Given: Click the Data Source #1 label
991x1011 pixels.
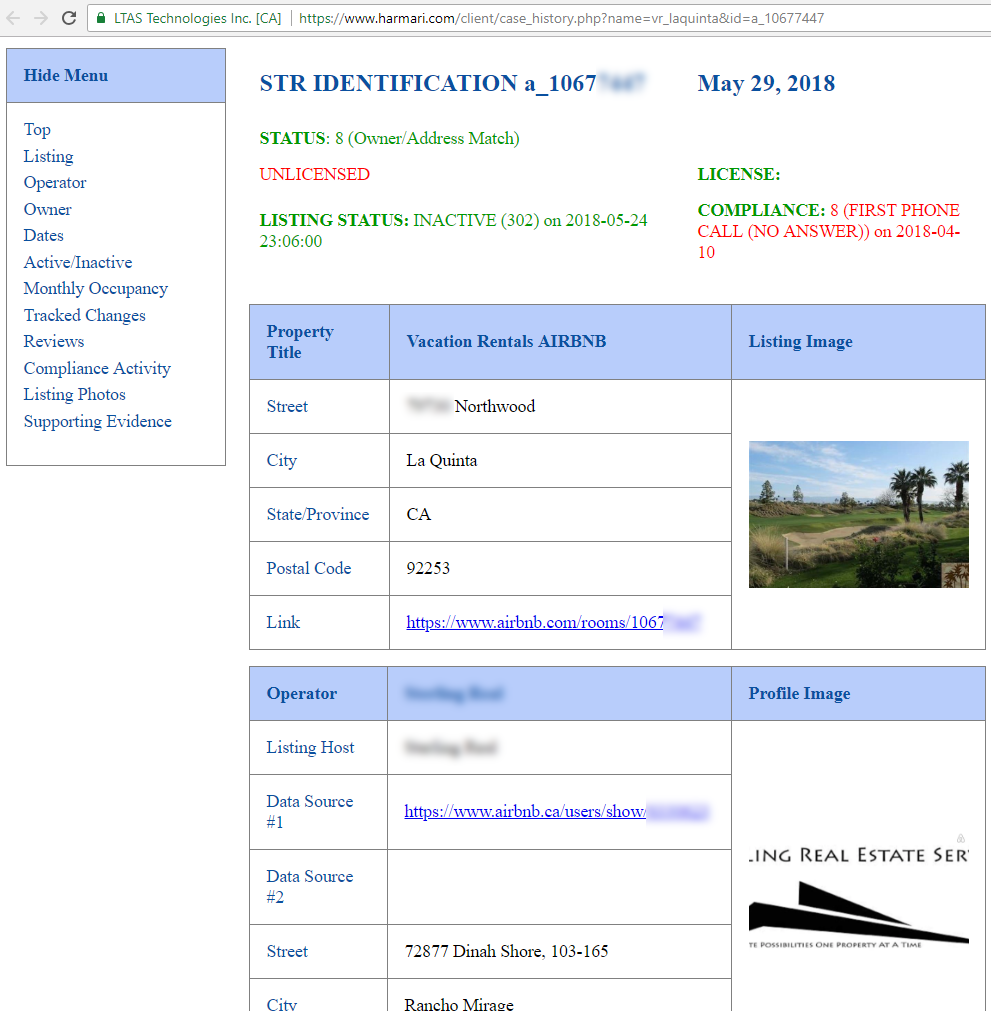Looking at the screenshot, I should [x=309, y=812].
